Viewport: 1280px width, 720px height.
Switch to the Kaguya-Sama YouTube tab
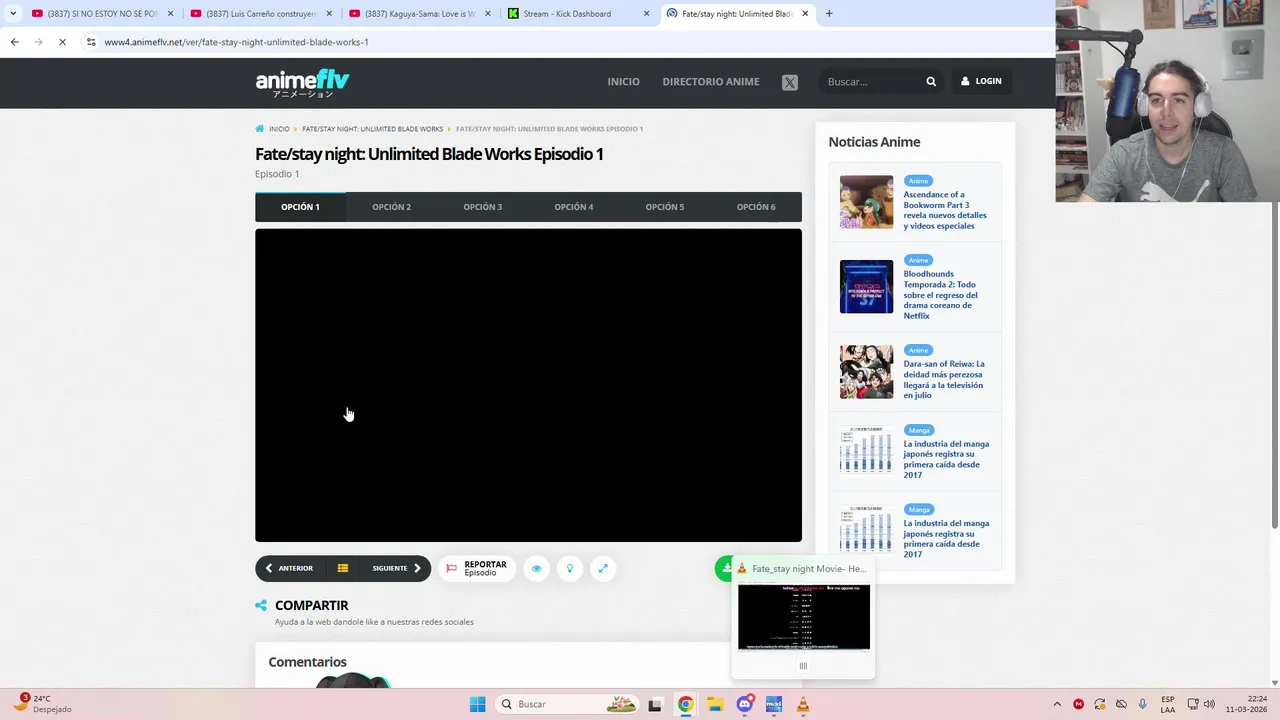(419, 13)
